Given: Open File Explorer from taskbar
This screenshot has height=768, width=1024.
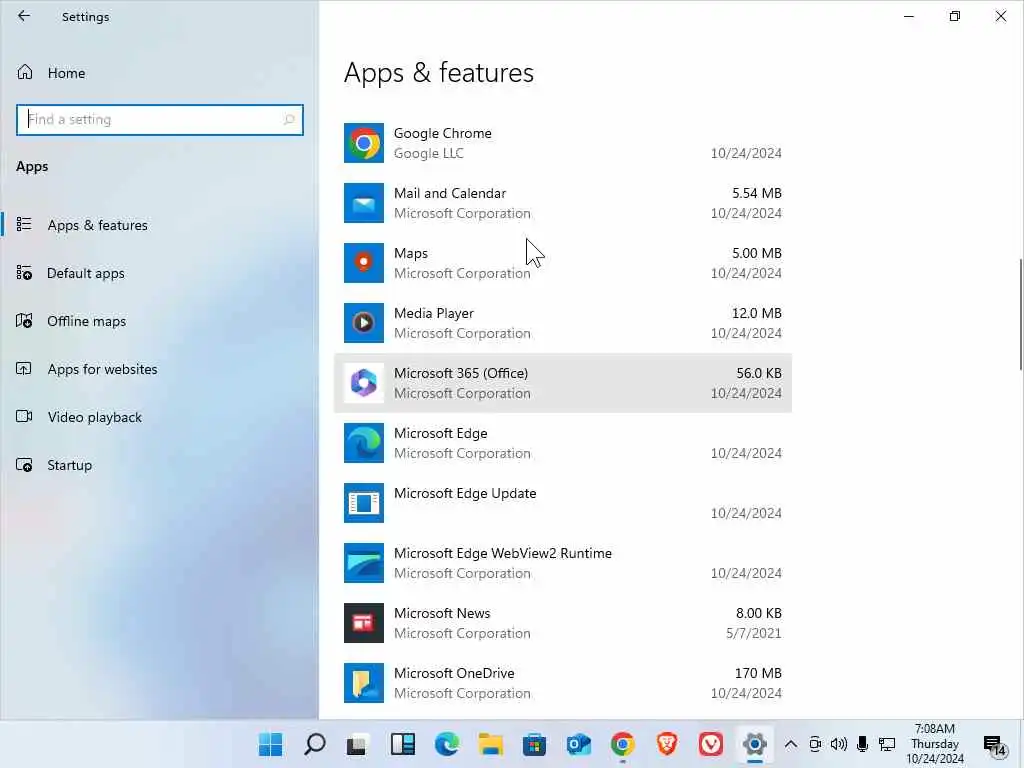Looking at the screenshot, I should 490,744.
